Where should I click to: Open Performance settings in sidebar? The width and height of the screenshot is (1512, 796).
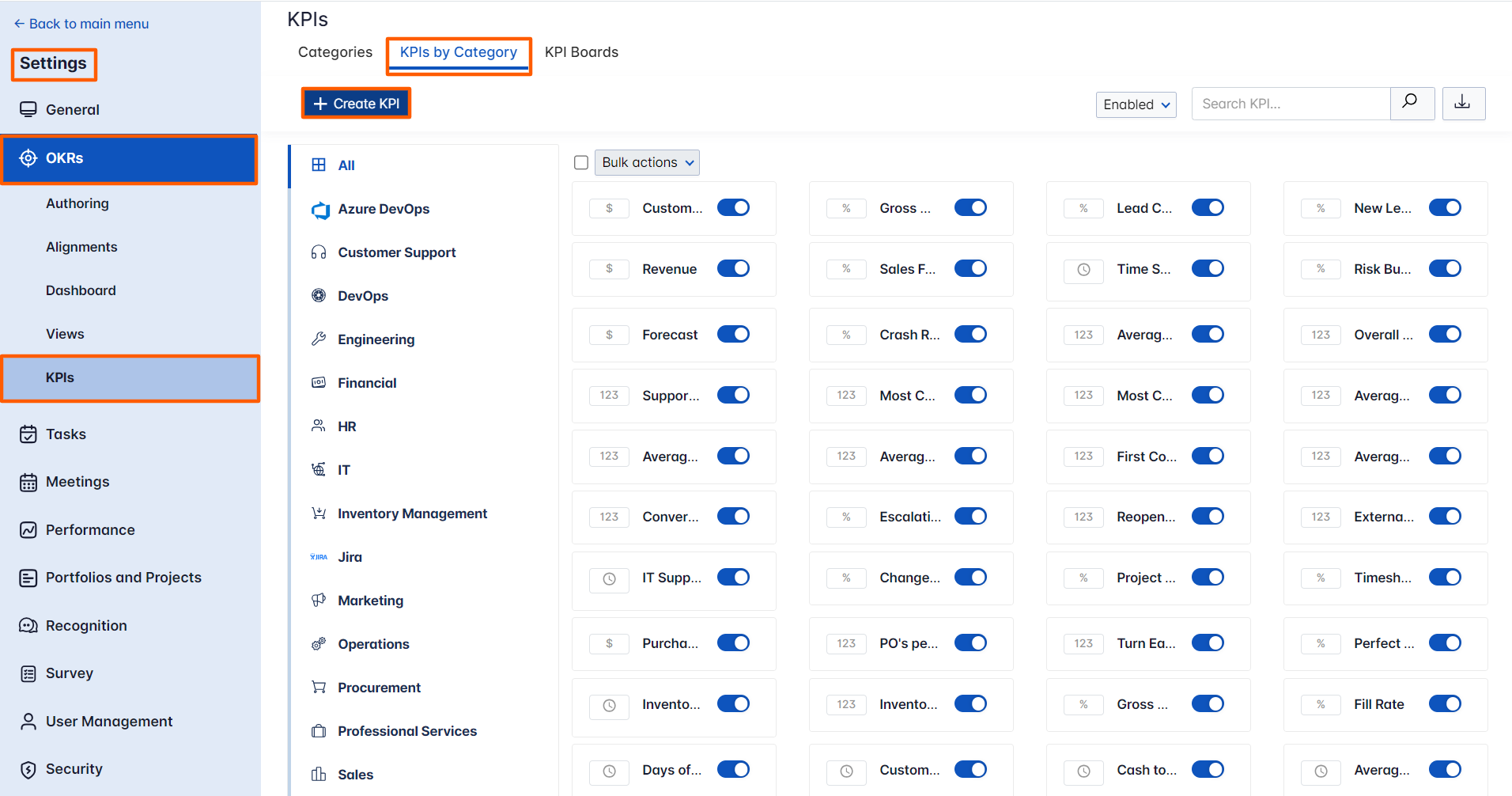point(90,530)
